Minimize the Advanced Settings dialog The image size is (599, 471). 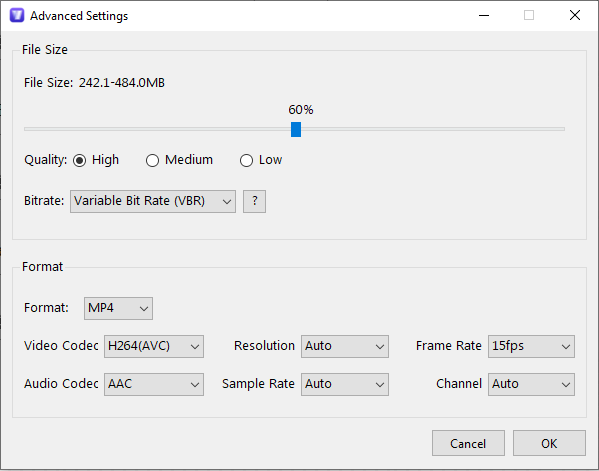(484, 15)
